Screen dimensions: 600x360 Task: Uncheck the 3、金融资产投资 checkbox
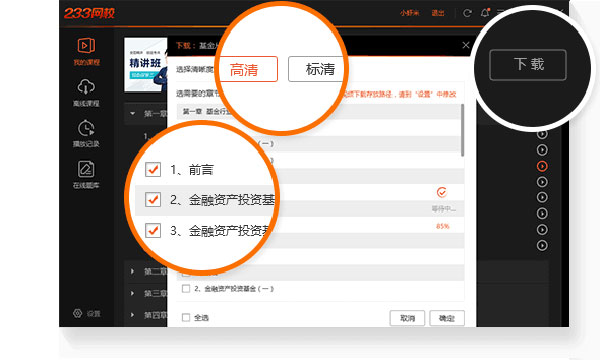coord(153,231)
